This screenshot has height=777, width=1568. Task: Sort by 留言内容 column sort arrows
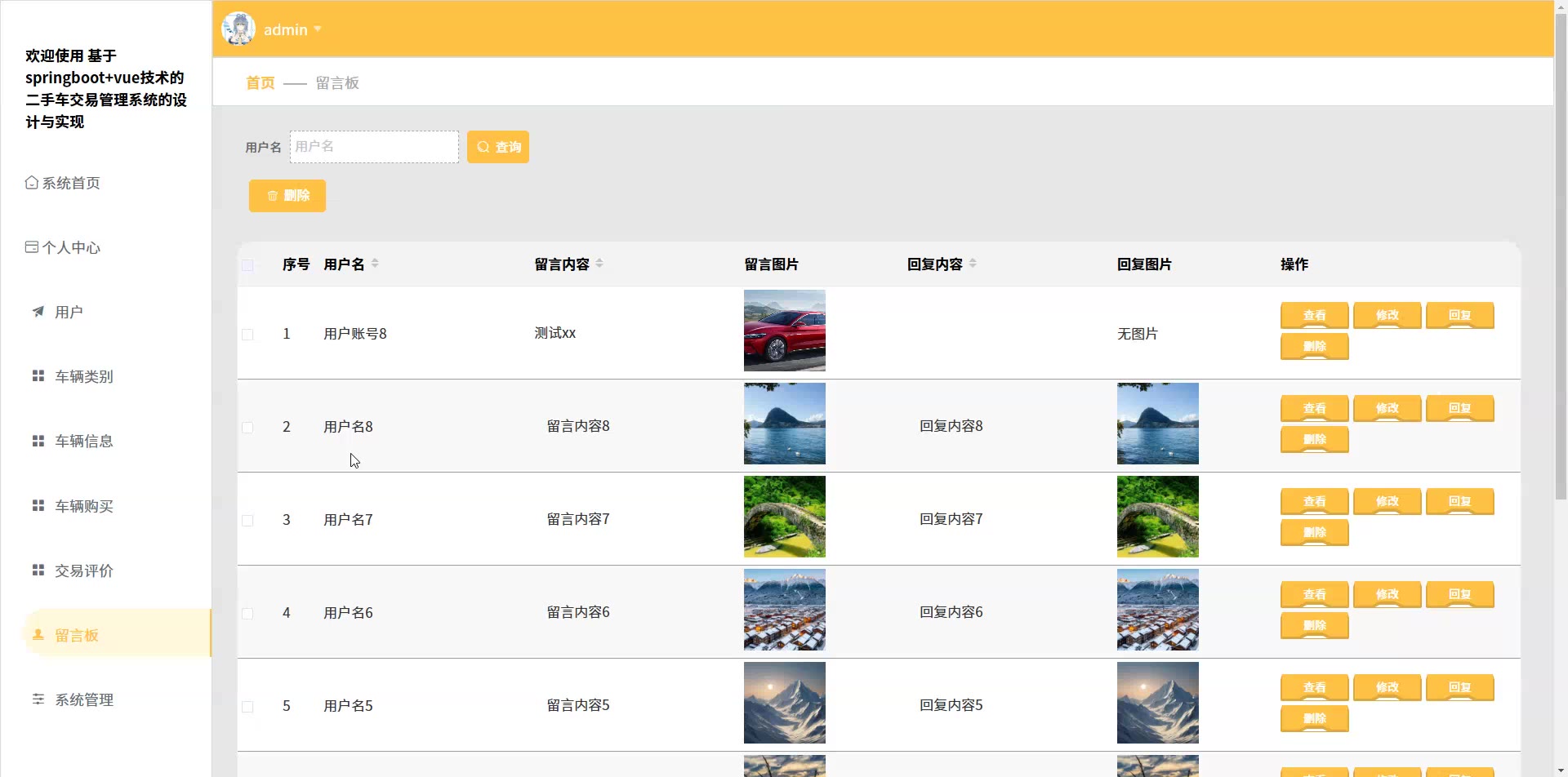(599, 264)
